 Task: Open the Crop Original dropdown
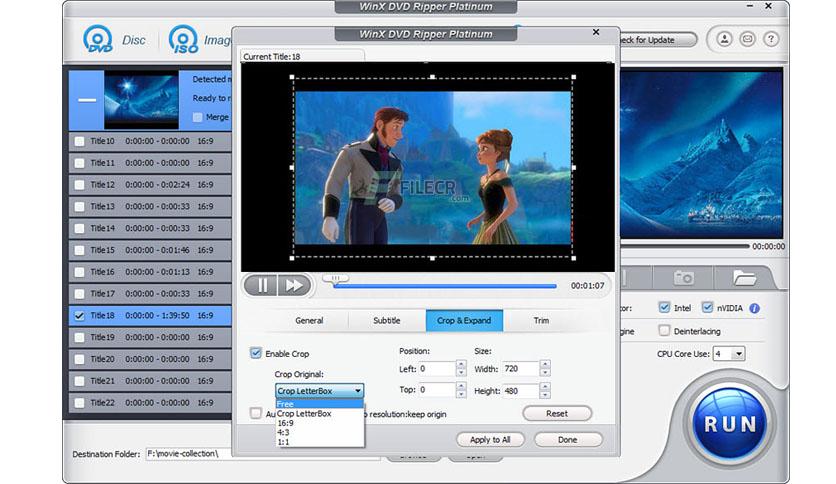point(319,391)
